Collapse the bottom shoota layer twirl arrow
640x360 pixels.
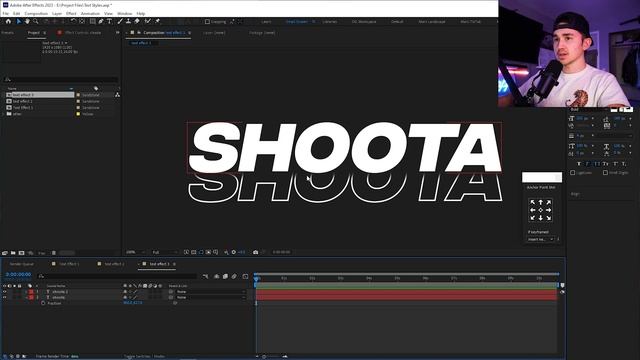[26, 298]
